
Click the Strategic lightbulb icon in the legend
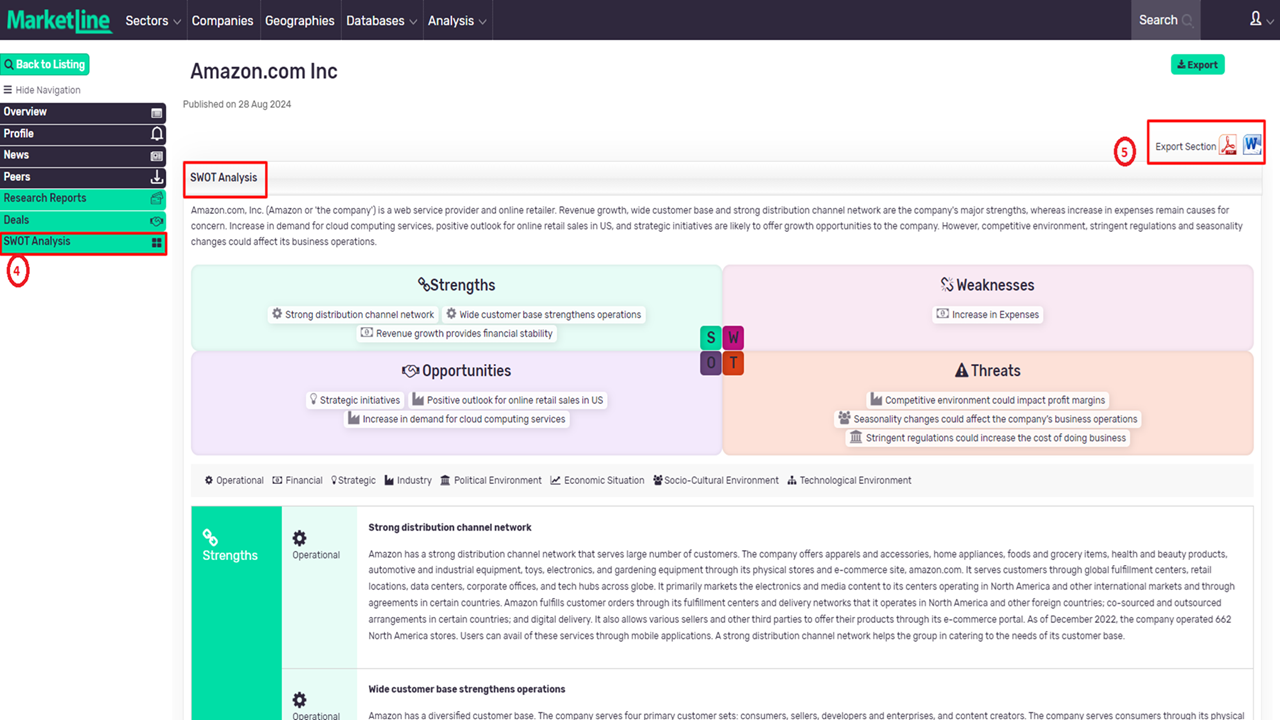[x=334, y=480]
